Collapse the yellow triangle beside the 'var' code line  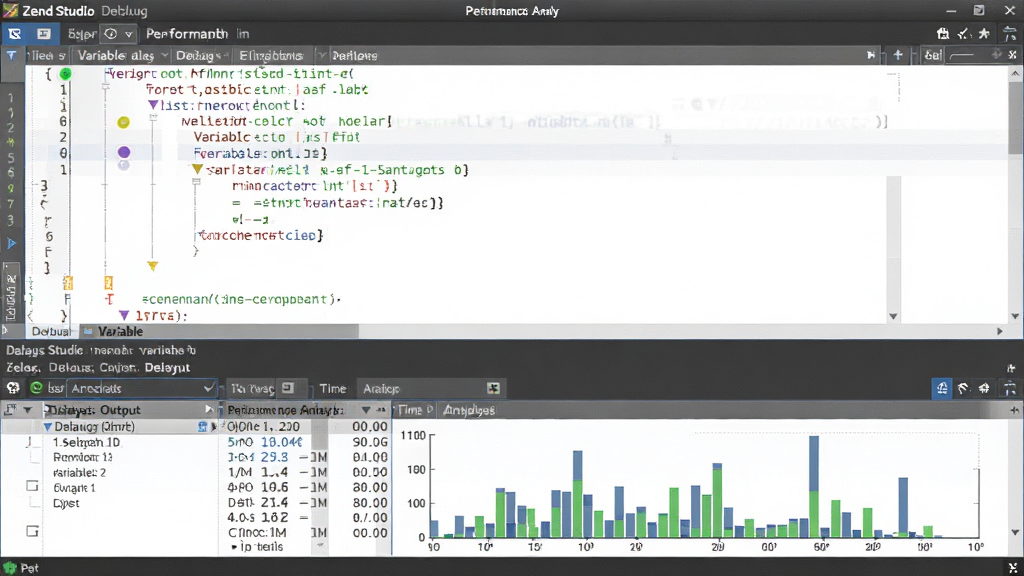point(197,170)
